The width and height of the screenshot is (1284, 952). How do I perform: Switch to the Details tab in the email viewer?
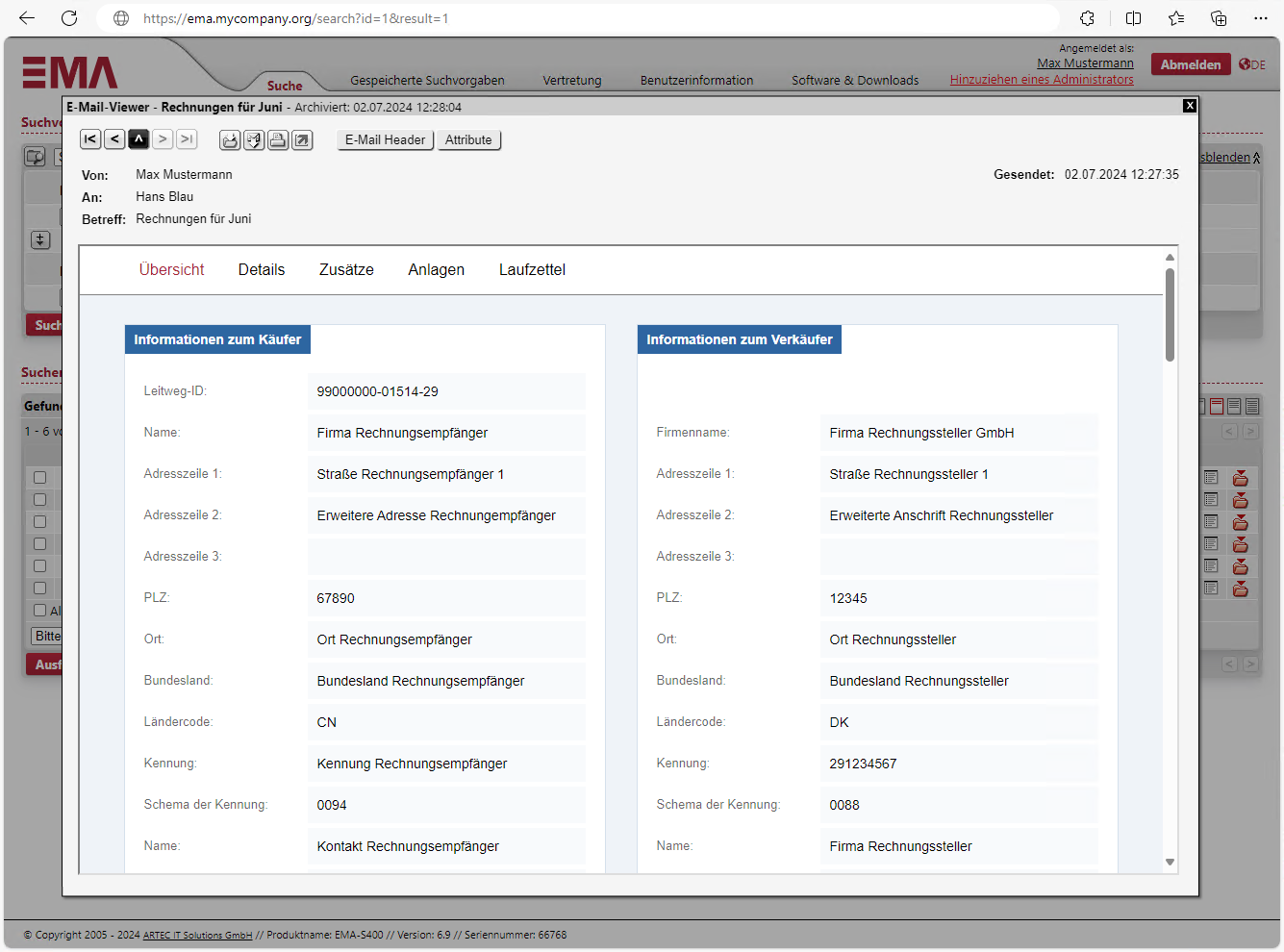click(x=261, y=269)
